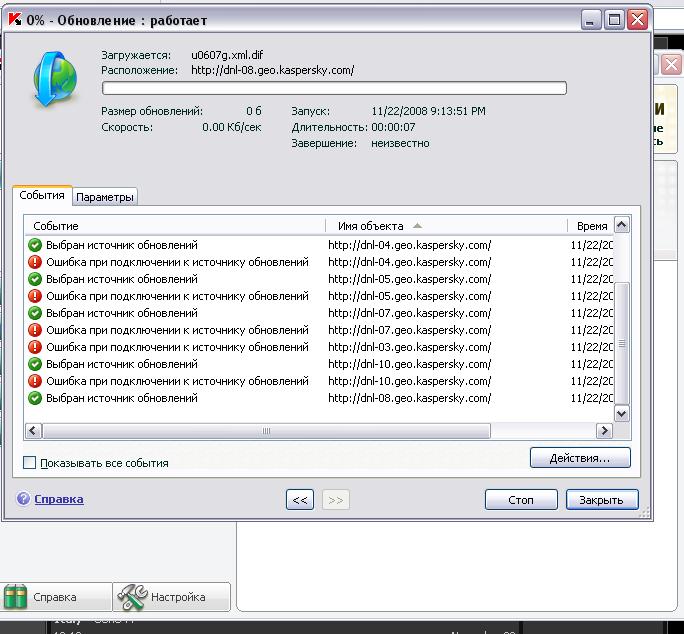Click the horizontal scrollbar right arrow
This screenshot has width=684, height=634.
(x=603, y=431)
